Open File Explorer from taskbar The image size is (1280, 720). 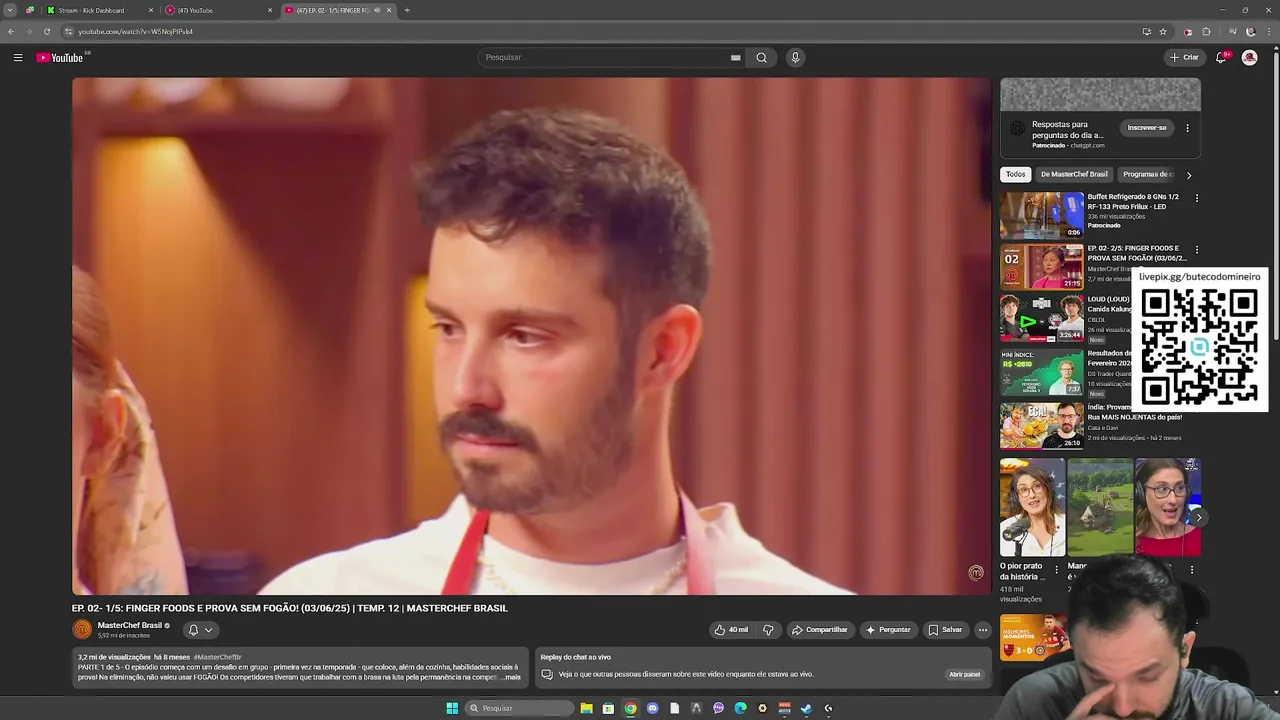tap(586, 708)
